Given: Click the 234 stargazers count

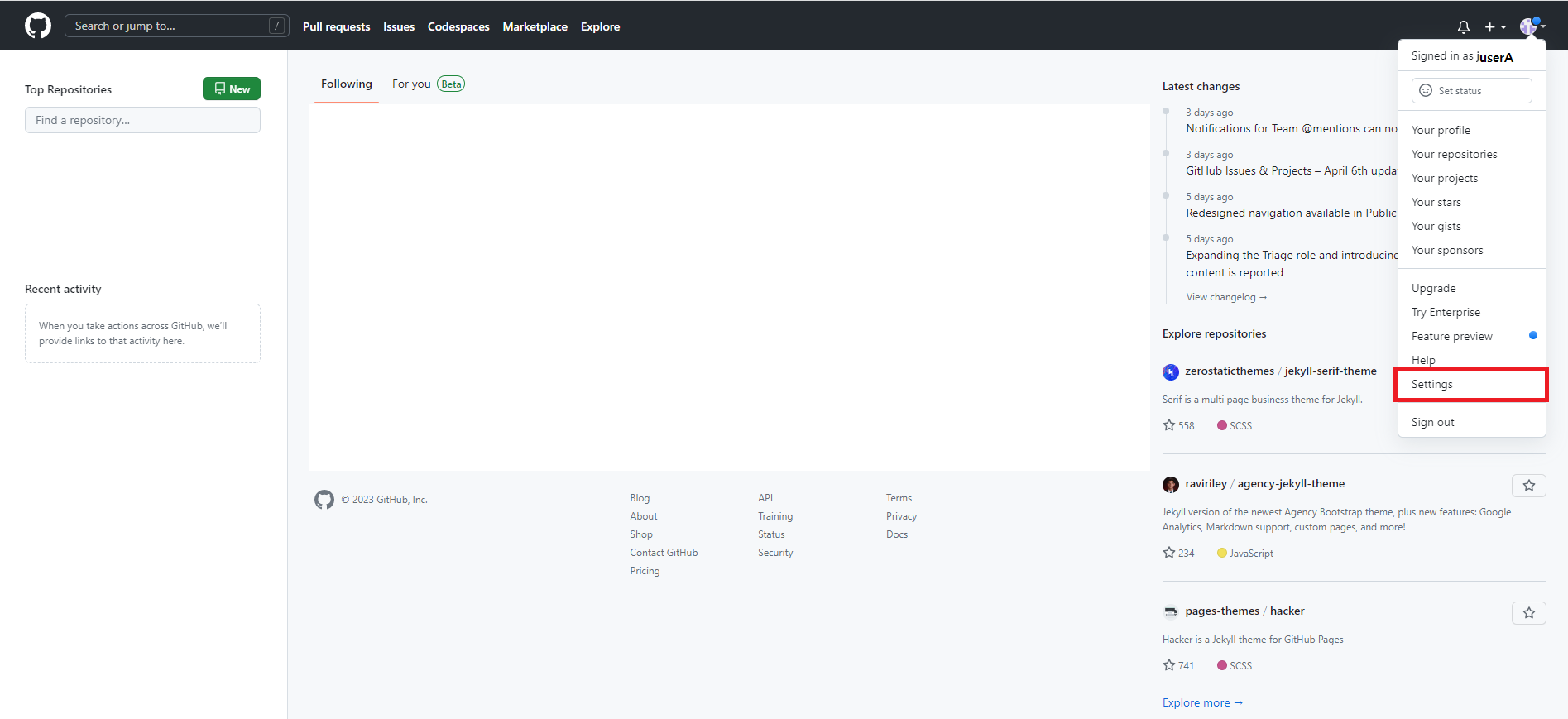Looking at the screenshot, I should (1179, 553).
